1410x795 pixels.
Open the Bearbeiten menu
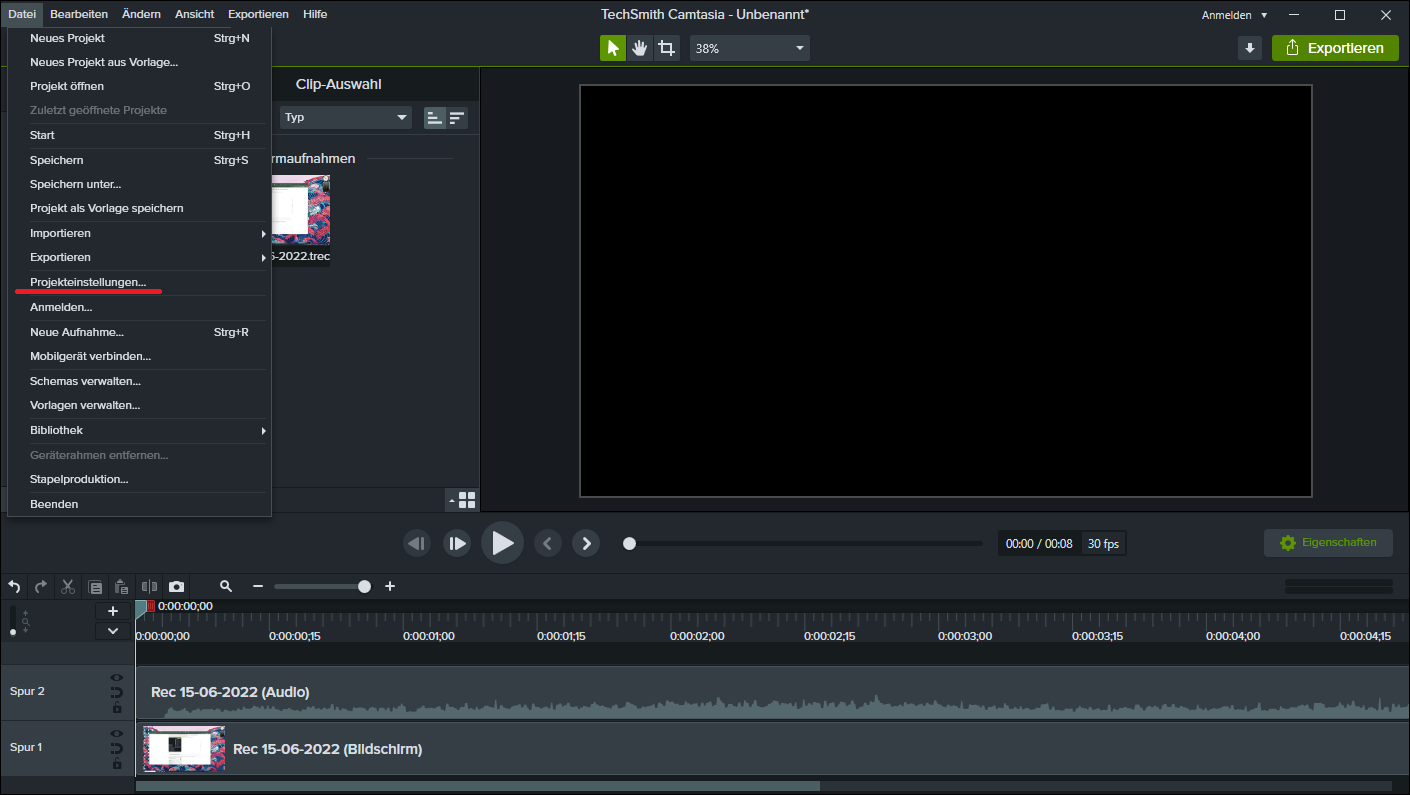coord(79,14)
